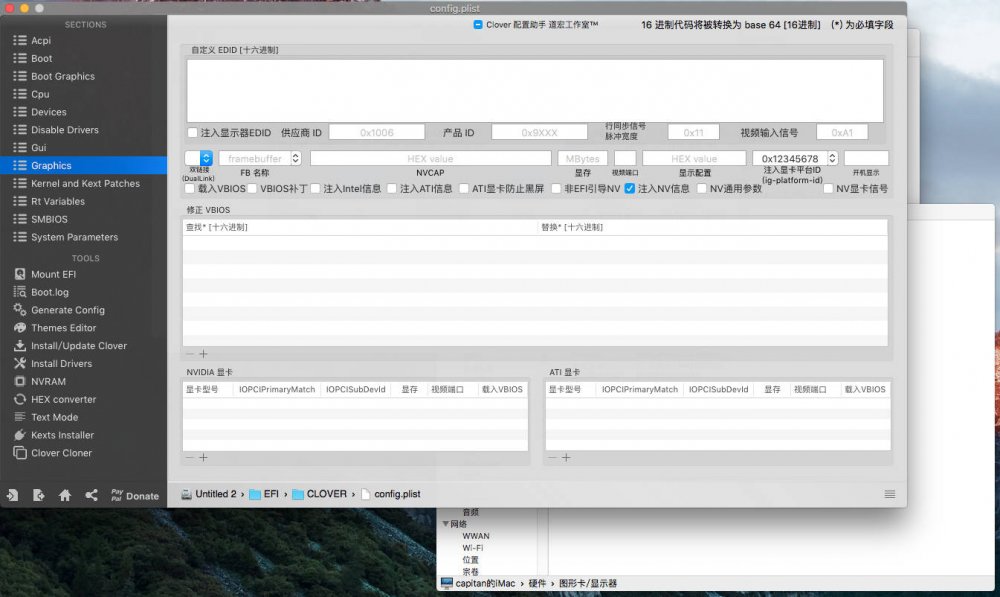Open Install Drivers tool
The height and width of the screenshot is (597, 1000).
point(61,364)
